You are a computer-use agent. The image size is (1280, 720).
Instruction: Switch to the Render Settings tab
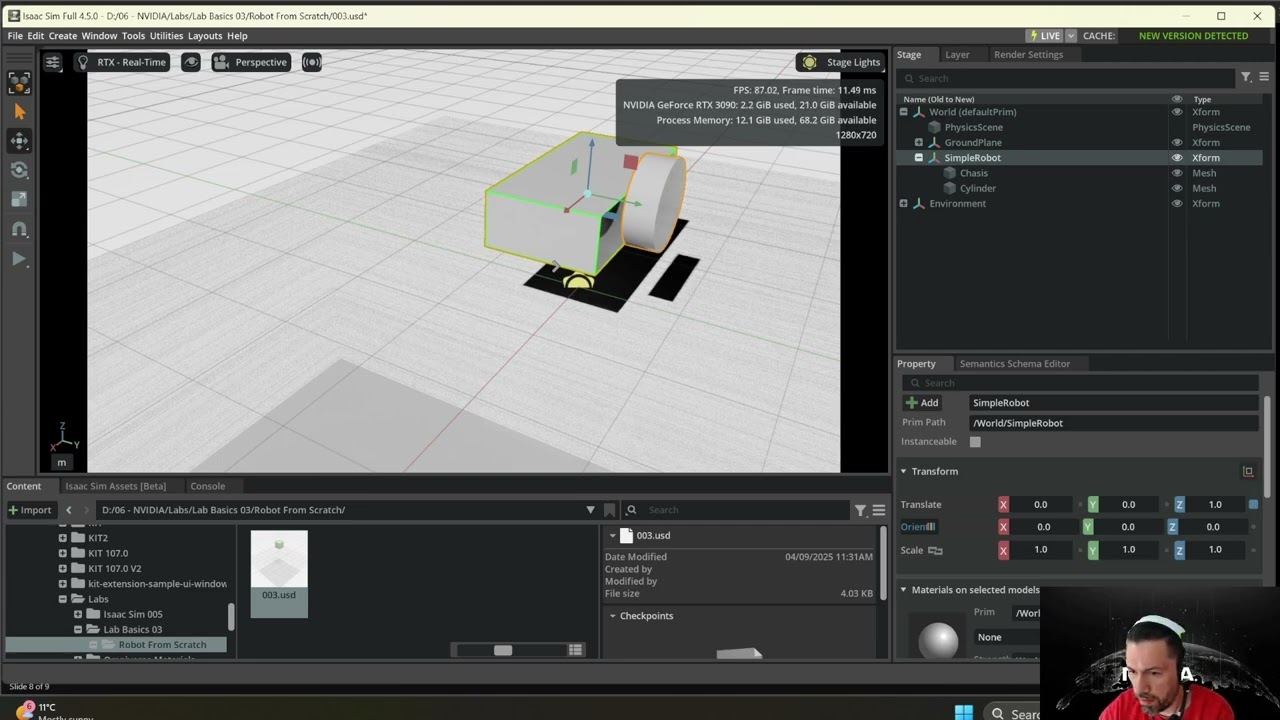[x=1028, y=55]
